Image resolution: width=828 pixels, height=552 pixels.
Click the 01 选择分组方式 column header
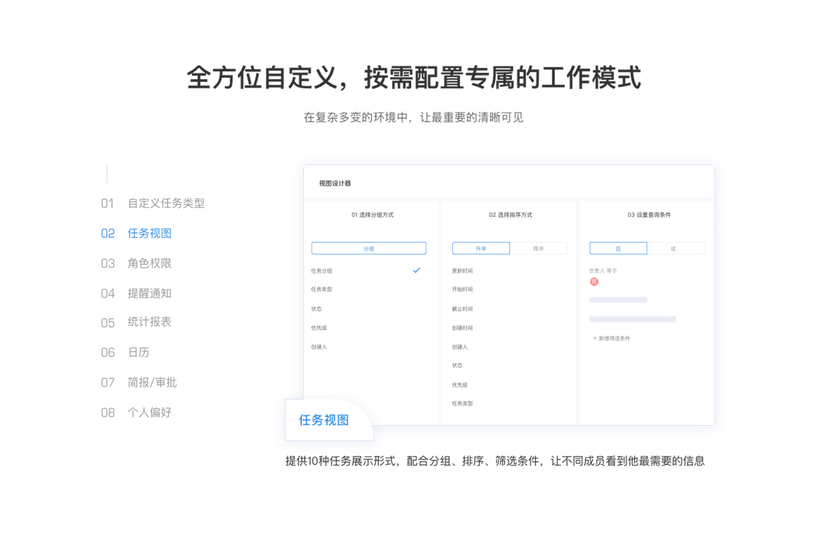[372, 215]
